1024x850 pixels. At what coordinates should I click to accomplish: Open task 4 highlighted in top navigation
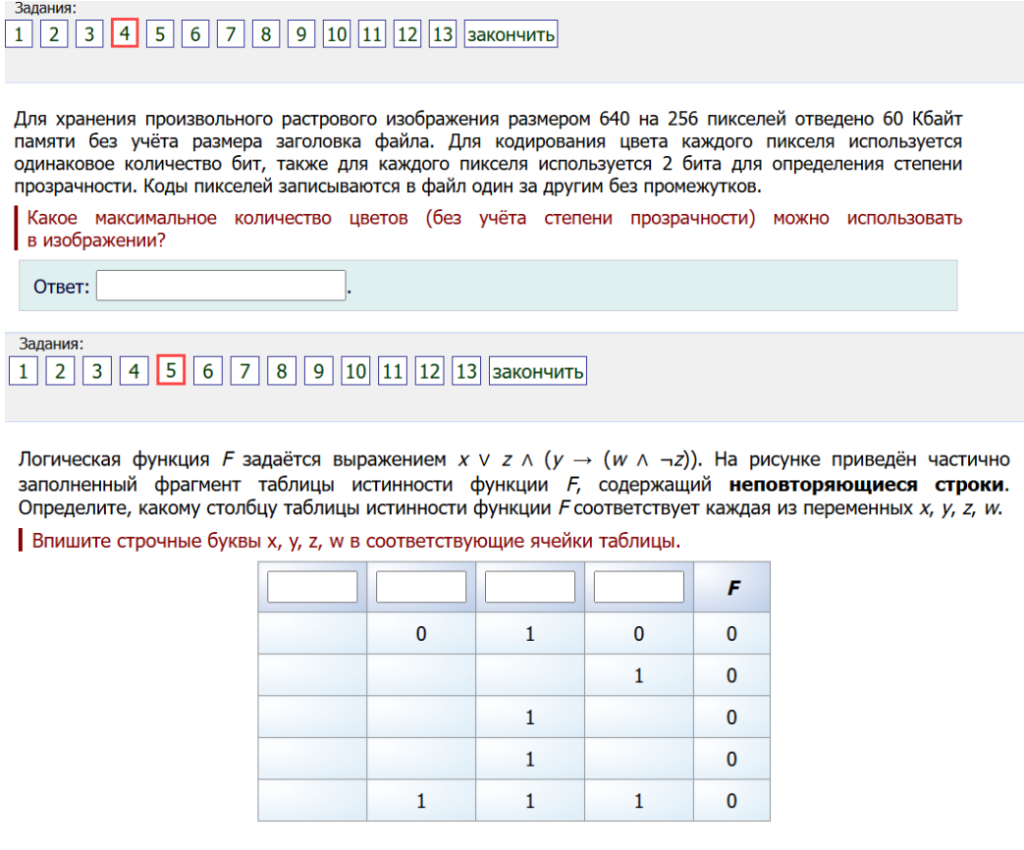(x=124, y=34)
